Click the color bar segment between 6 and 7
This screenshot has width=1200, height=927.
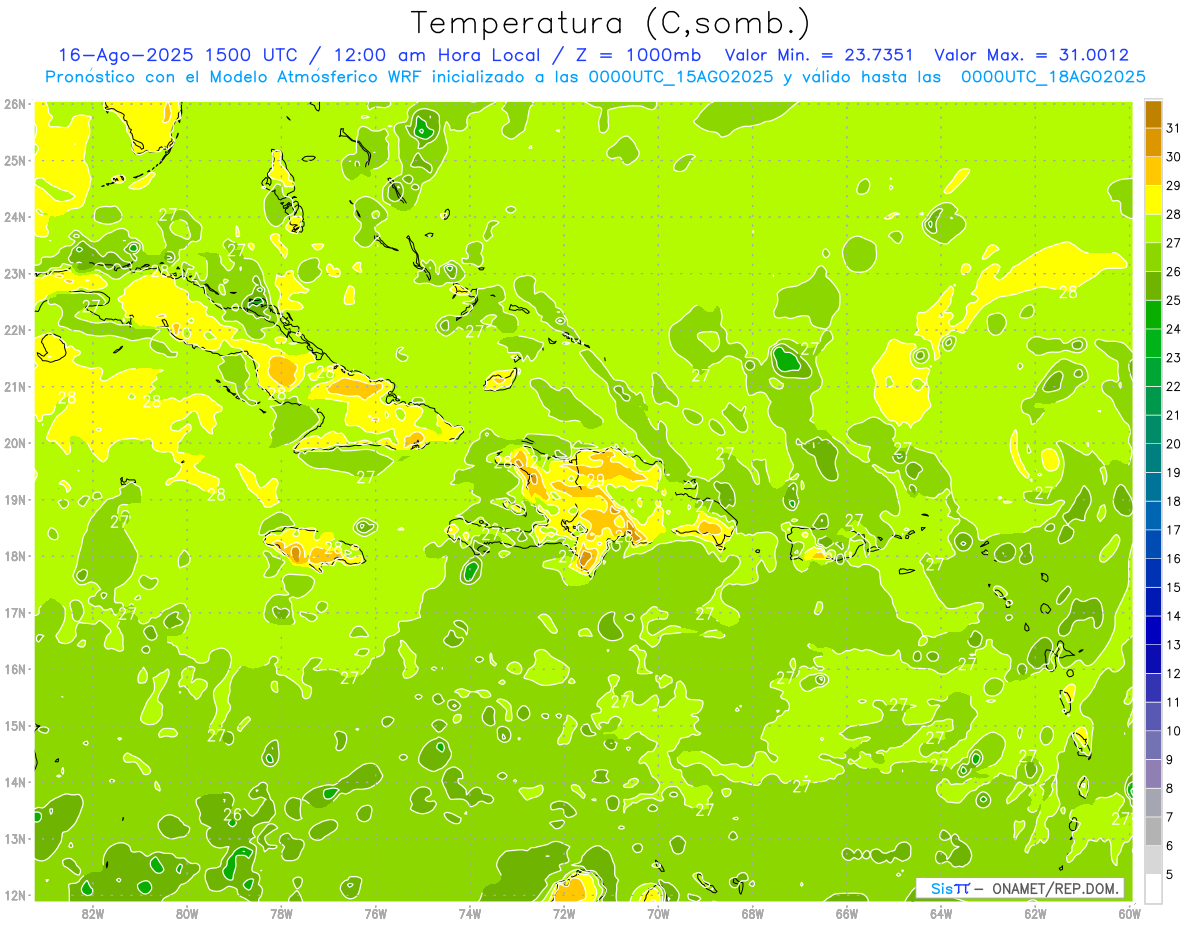(x=1153, y=831)
